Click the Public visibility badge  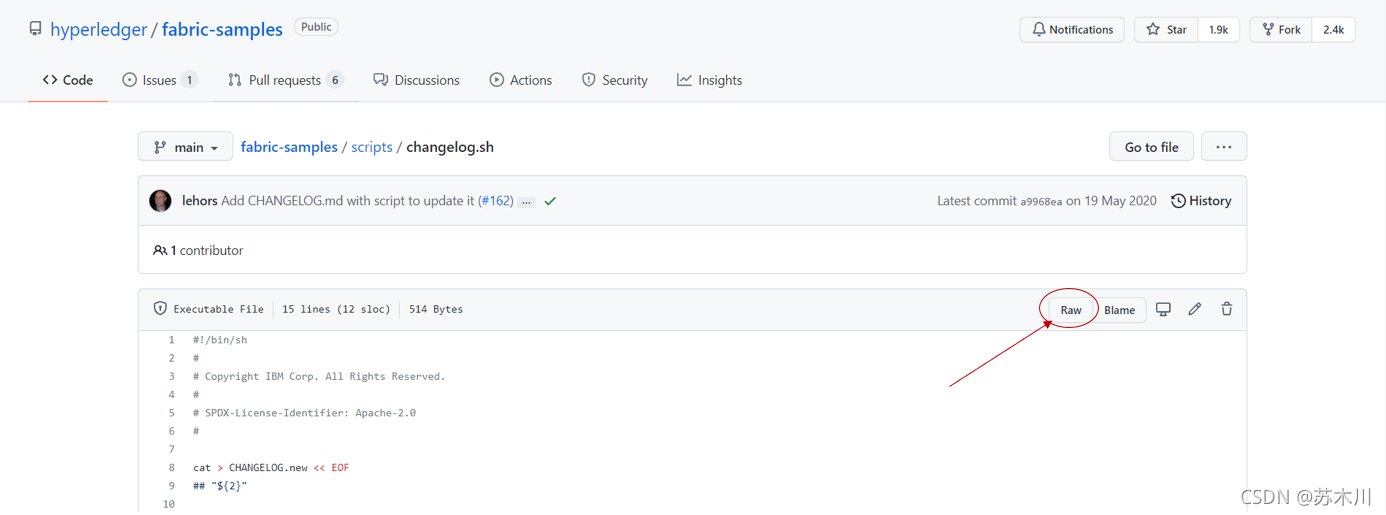[316, 27]
